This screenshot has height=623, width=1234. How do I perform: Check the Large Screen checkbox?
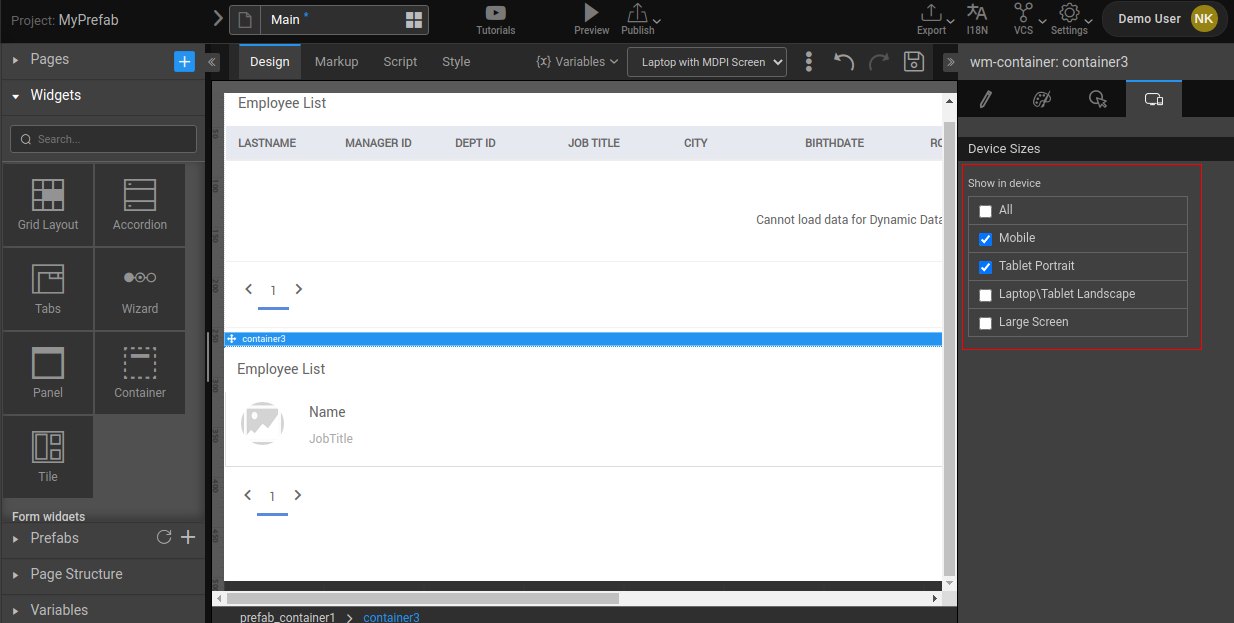tap(986, 323)
